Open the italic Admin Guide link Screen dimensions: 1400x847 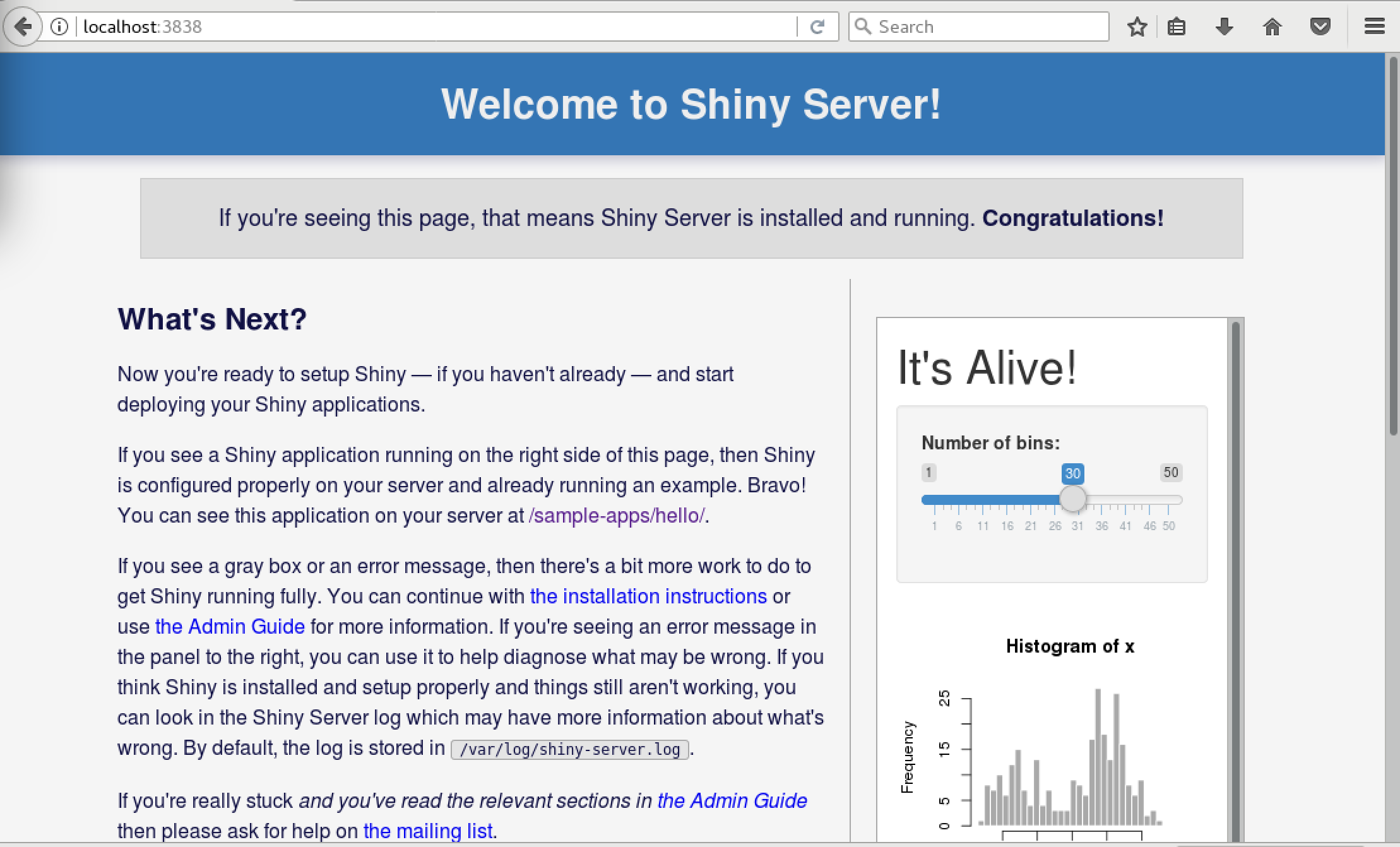coord(732,801)
